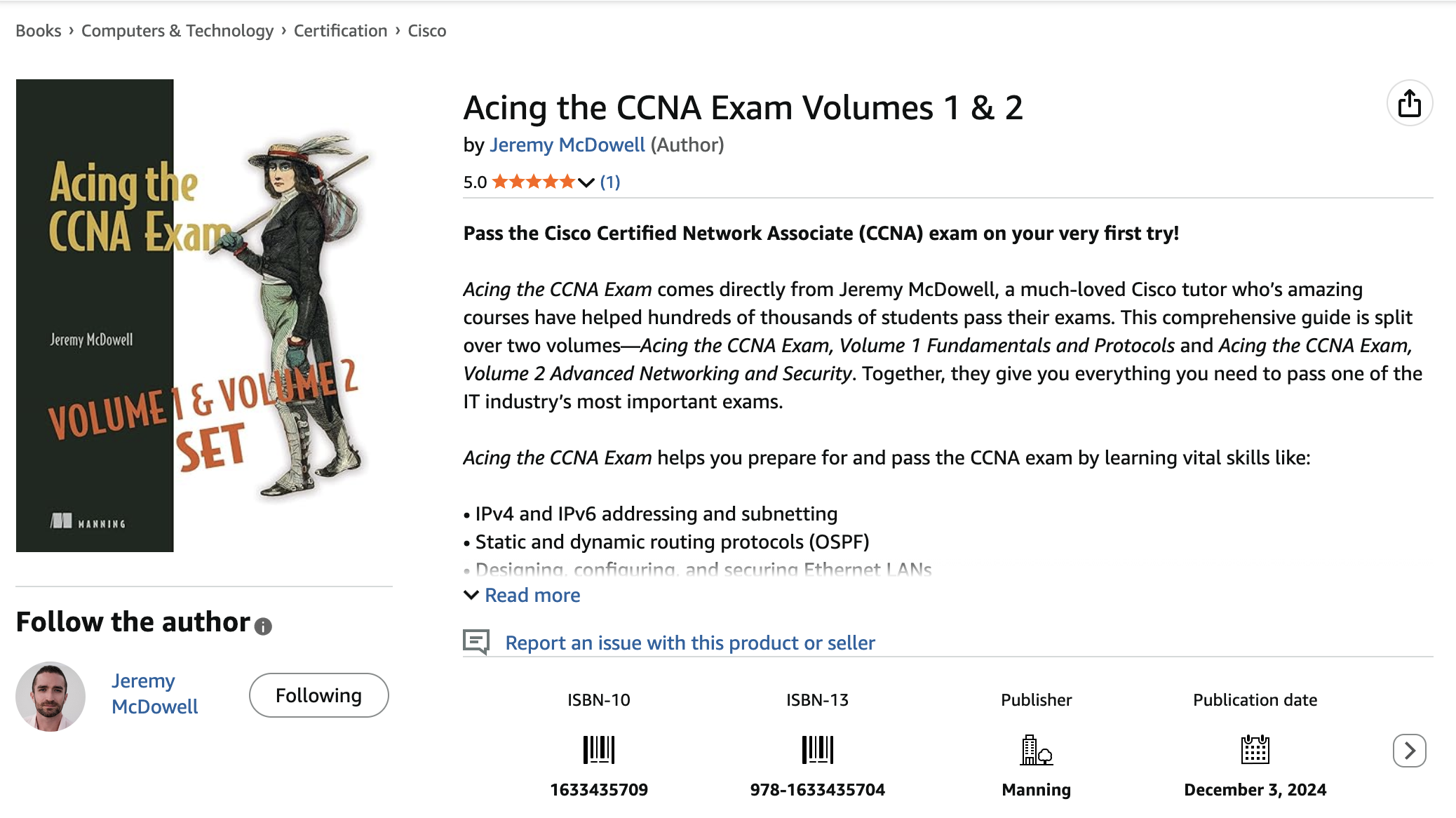Open Jeremy McDowell author link in byline

(567, 145)
